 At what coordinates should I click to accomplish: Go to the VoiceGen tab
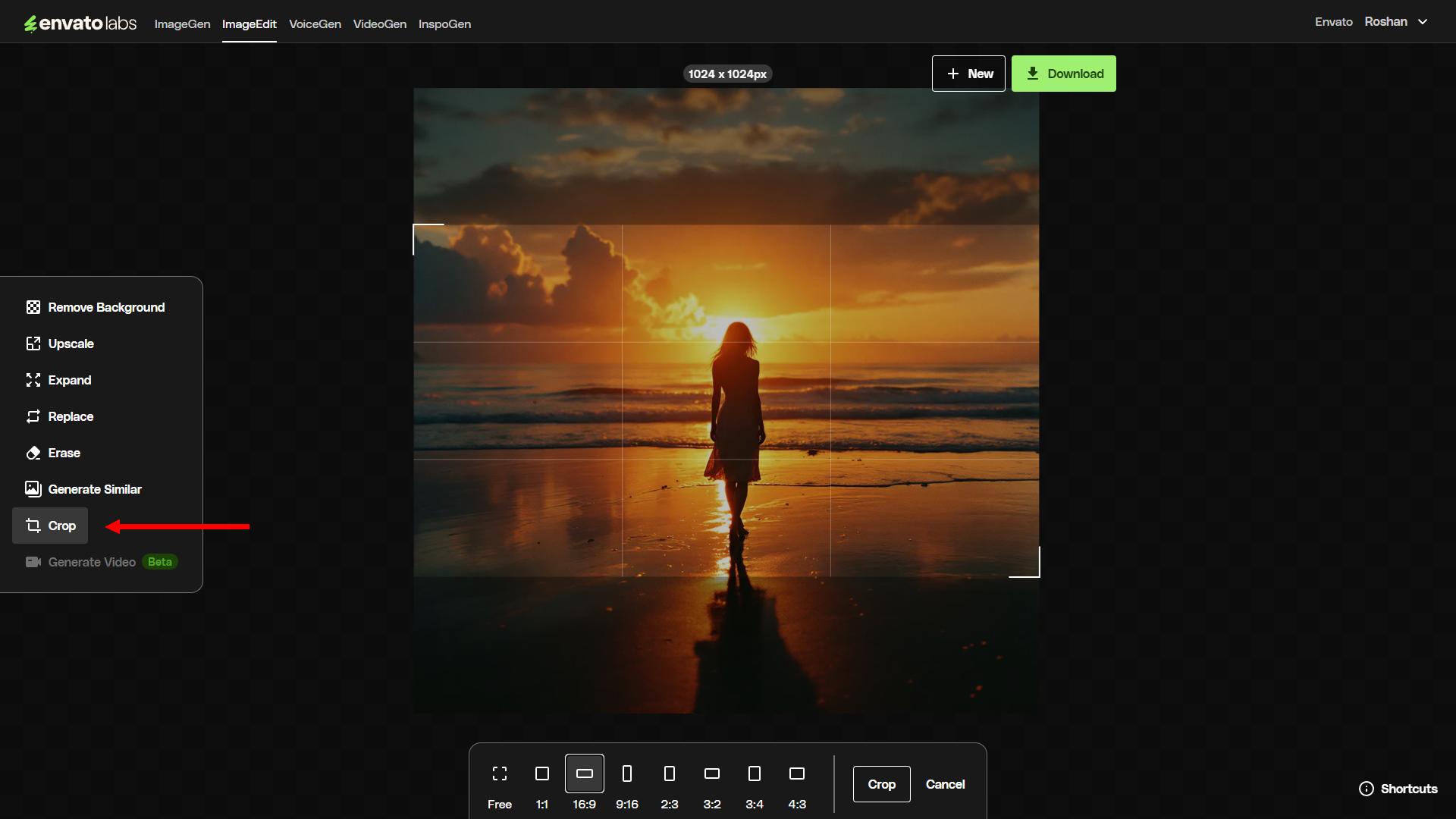point(315,24)
